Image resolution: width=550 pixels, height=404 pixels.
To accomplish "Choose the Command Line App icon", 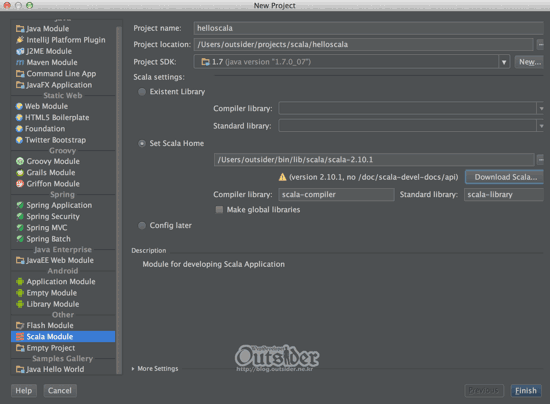I will click(20, 74).
